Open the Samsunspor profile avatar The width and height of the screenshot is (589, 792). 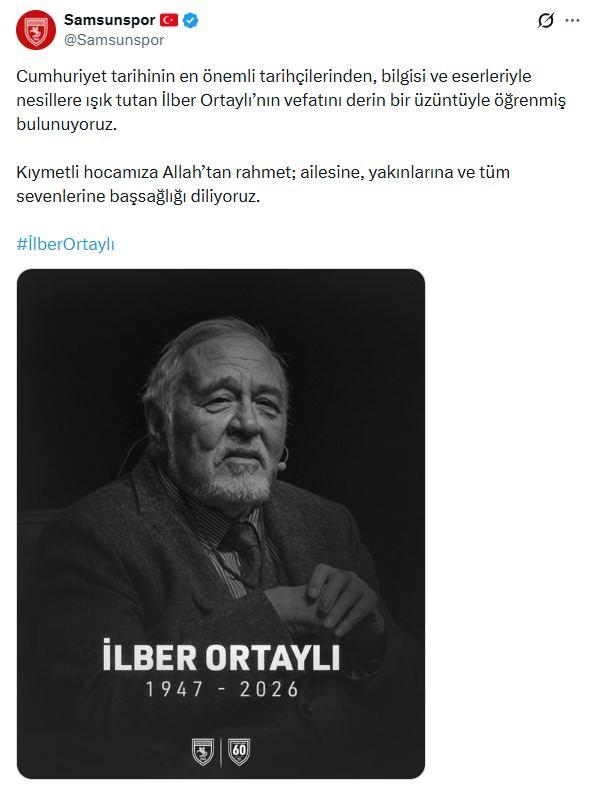(x=36, y=30)
